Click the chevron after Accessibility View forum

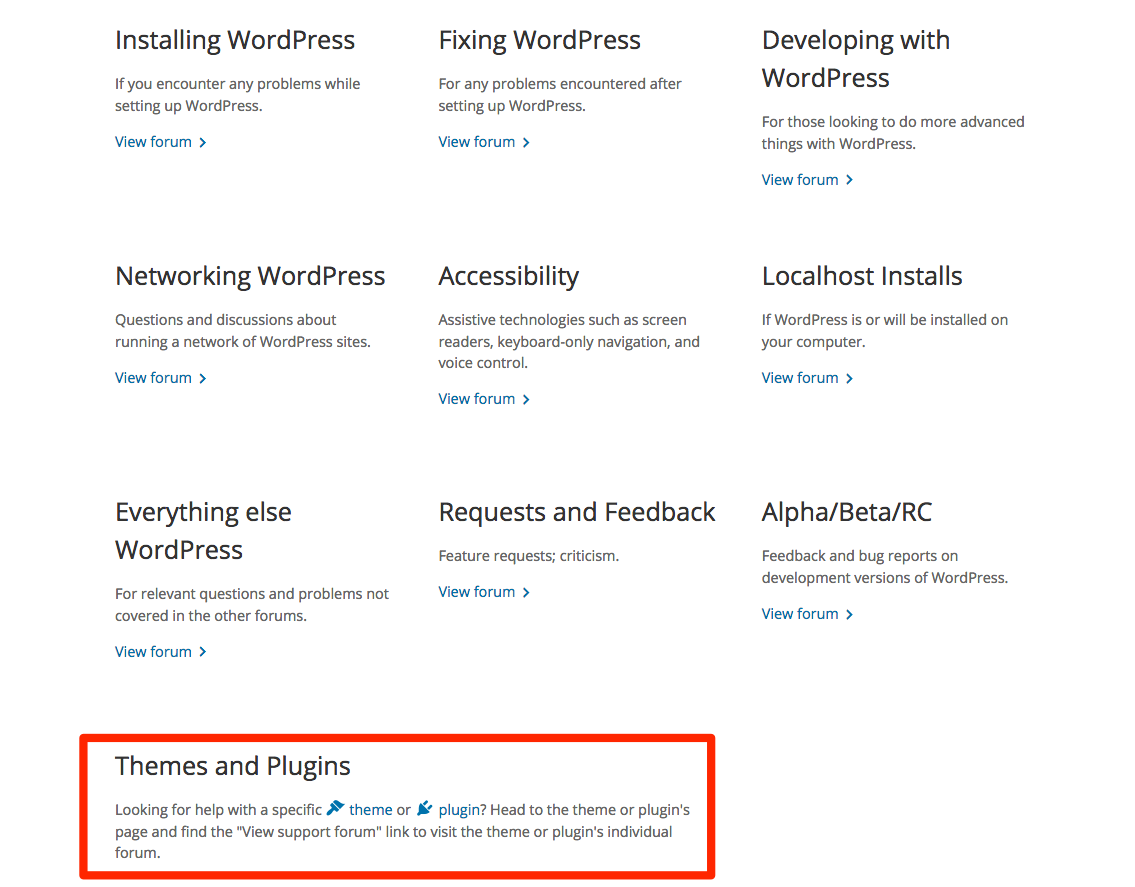point(526,400)
